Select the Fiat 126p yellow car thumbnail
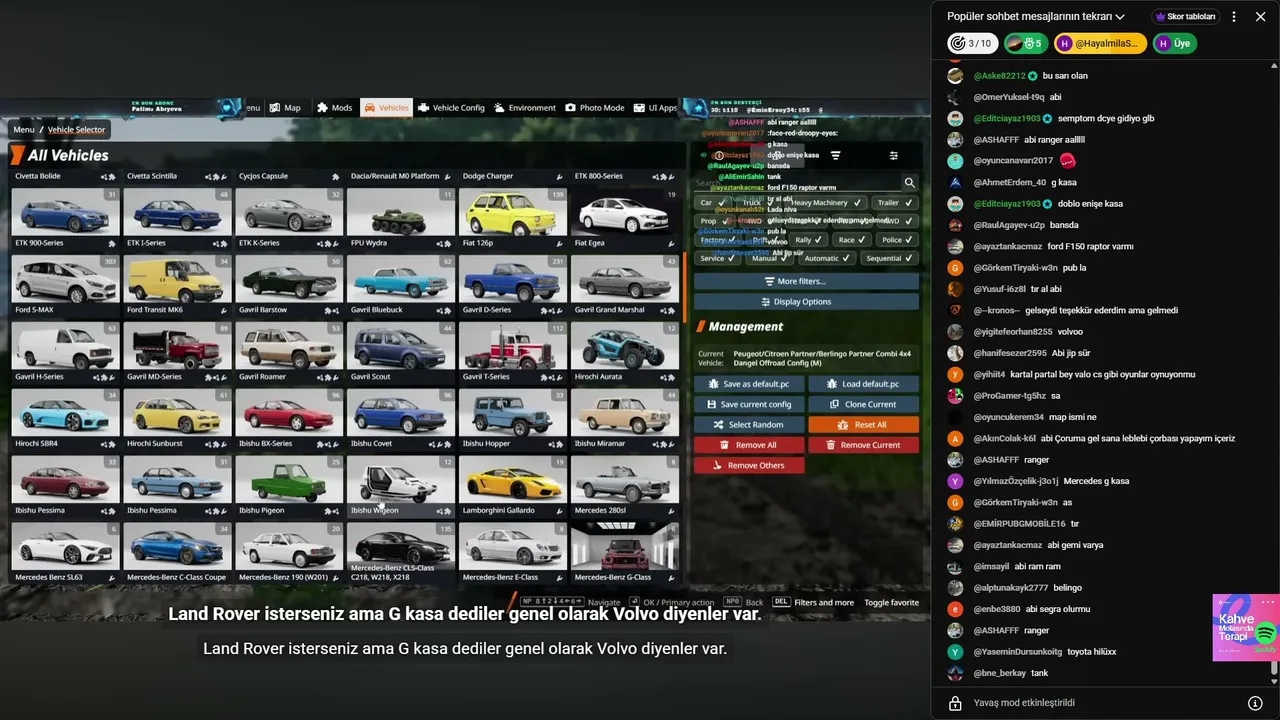Image resolution: width=1280 pixels, height=720 pixels. click(x=512, y=218)
